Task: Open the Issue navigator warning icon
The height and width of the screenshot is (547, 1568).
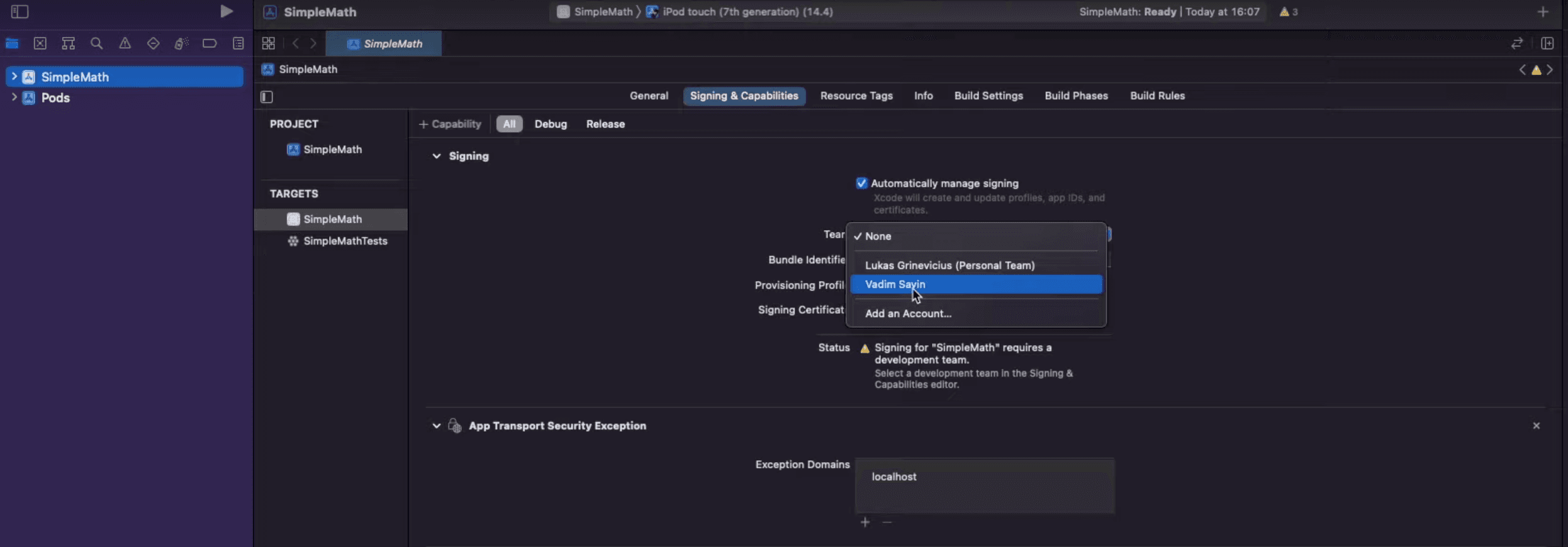Action: (x=125, y=43)
